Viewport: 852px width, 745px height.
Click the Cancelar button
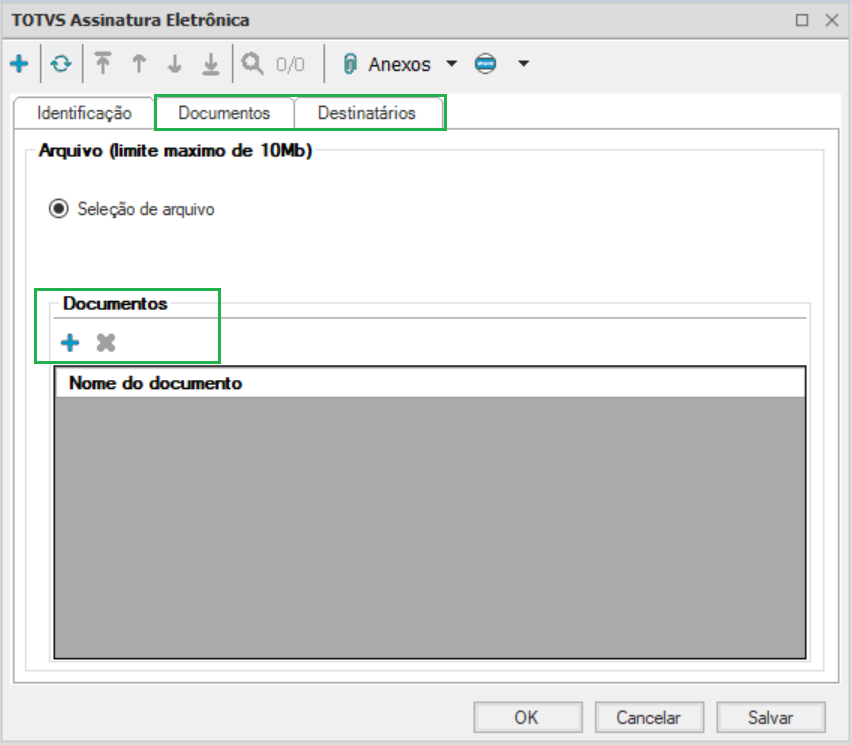649,717
